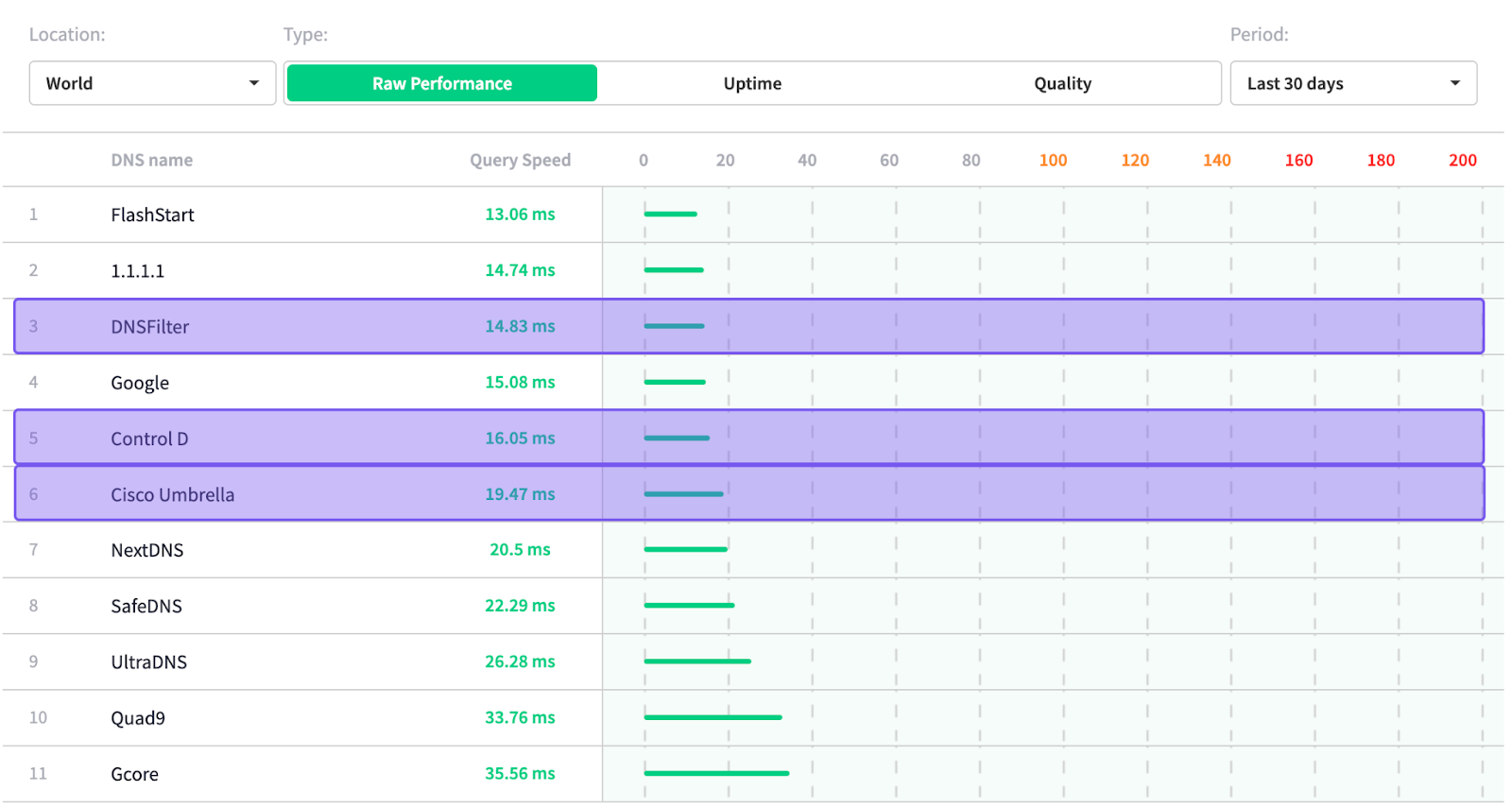Click the 160 axis label

pos(1298,160)
